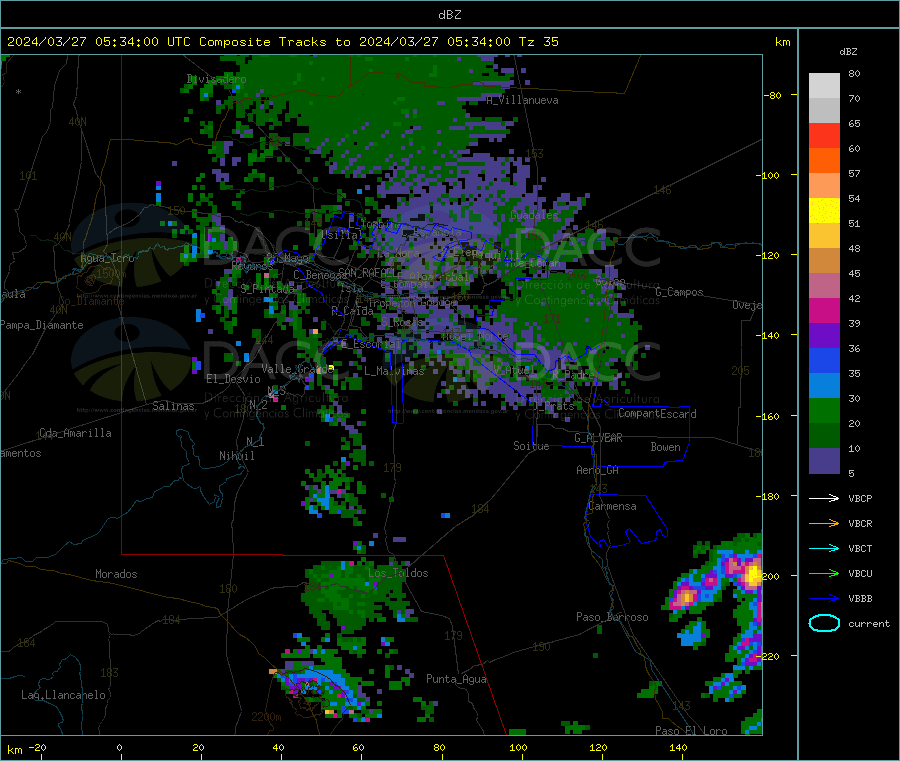Click the 'Nihuil' map label
The height and width of the screenshot is (761, 900).
[x=236, y=456]
